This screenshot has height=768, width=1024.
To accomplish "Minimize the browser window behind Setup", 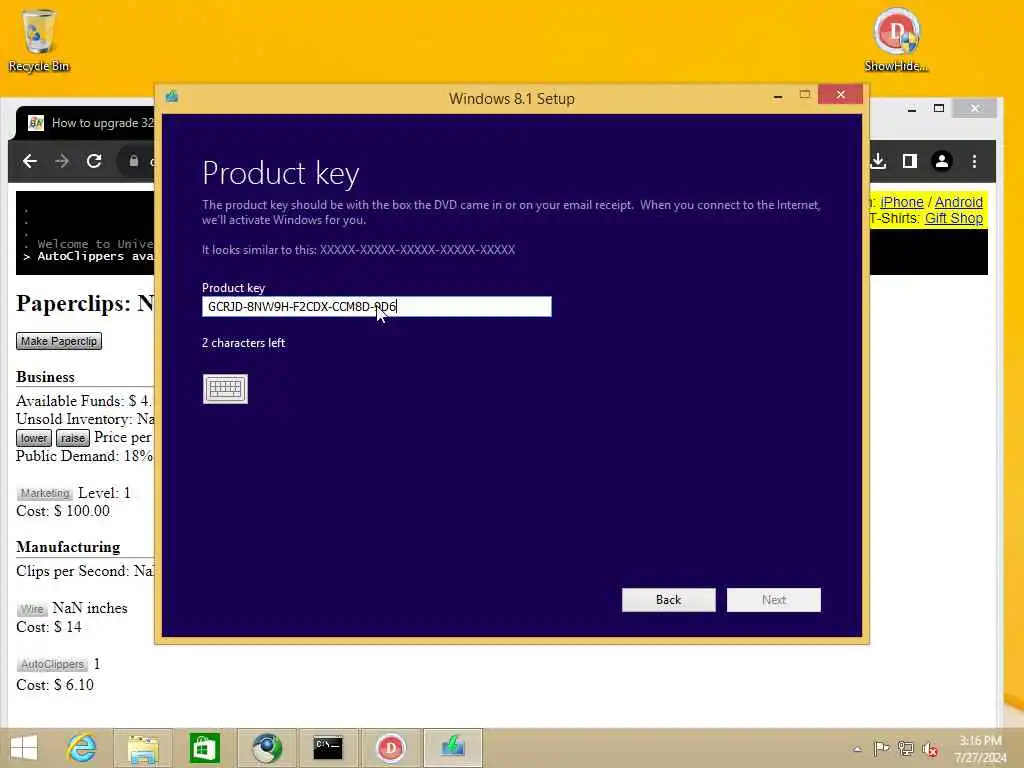I will click(x=912, y=108).
